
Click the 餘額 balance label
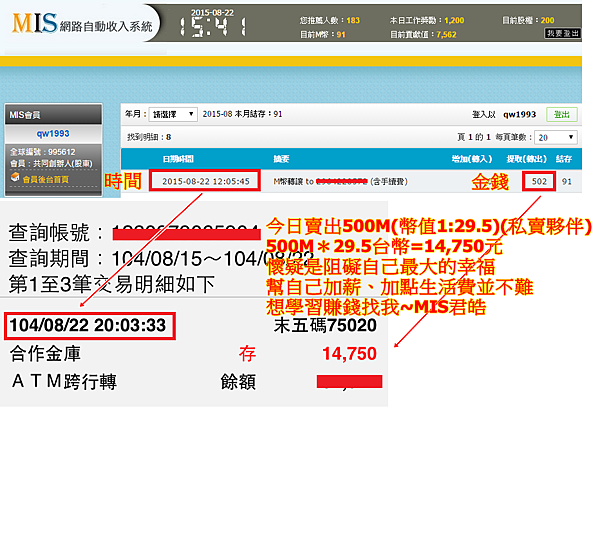(238, 381)
